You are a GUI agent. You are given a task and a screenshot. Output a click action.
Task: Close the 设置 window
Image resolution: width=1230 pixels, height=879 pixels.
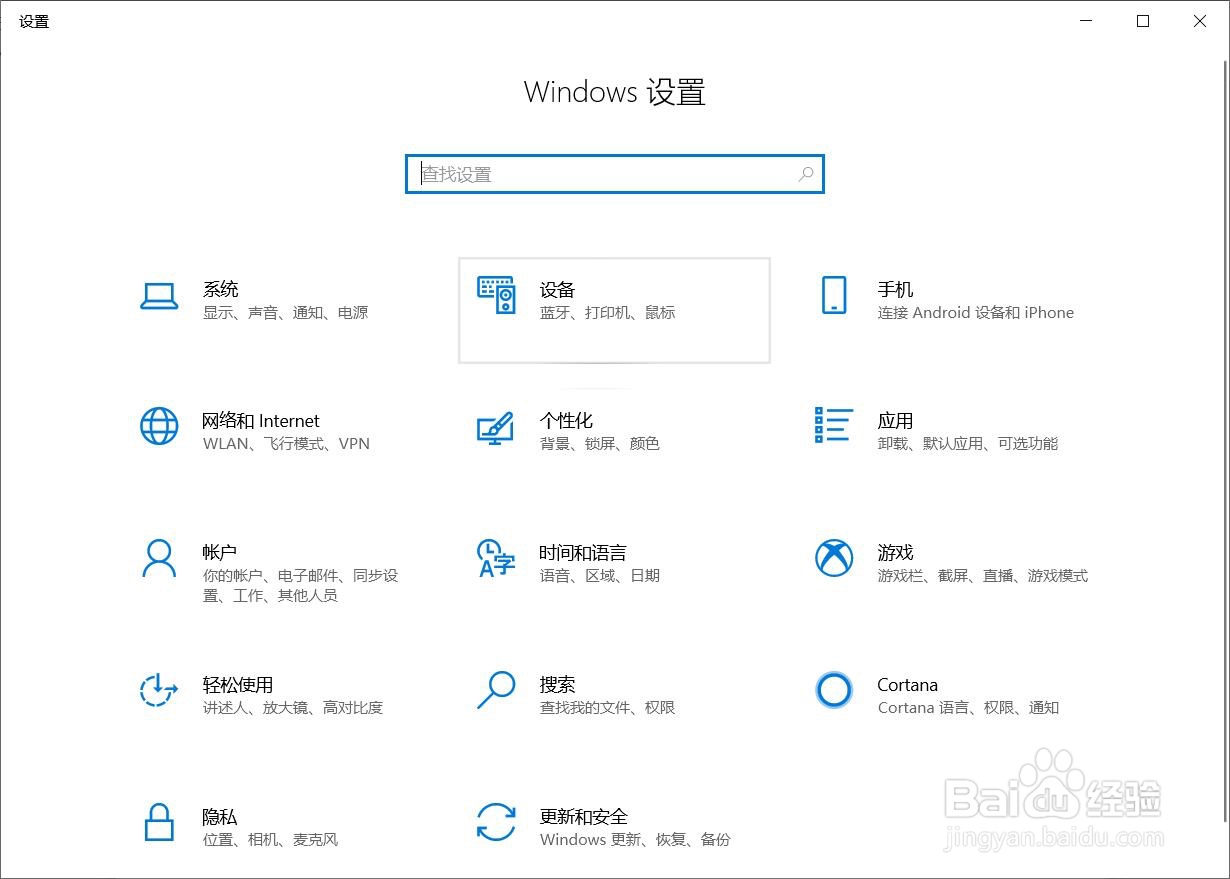pyautogui.click(x=1200, y=21)
